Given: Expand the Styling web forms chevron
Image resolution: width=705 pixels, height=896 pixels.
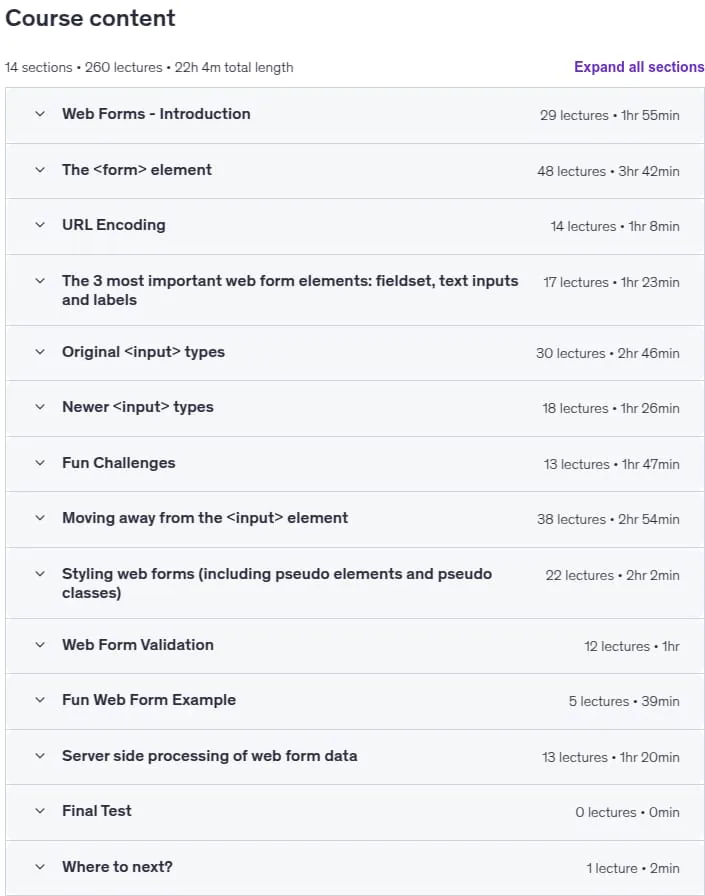Looking at the screenshot, I should click(40, 574).
